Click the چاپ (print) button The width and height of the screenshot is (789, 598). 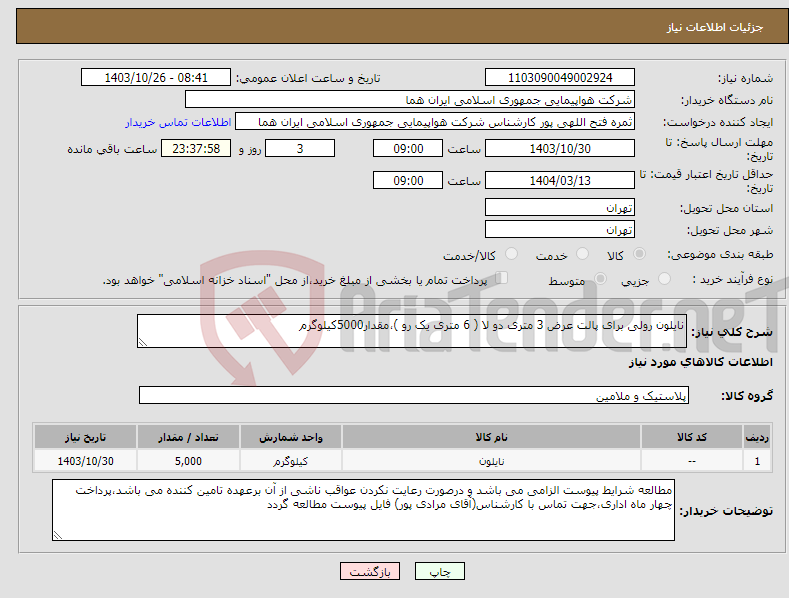pos(440,571)
